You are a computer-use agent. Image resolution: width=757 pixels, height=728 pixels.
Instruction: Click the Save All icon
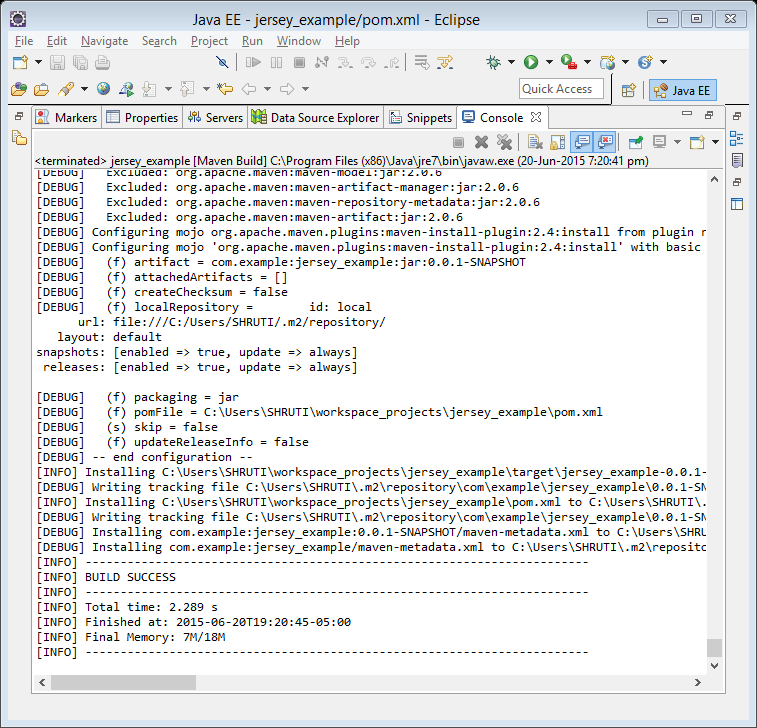coord(80,62)
